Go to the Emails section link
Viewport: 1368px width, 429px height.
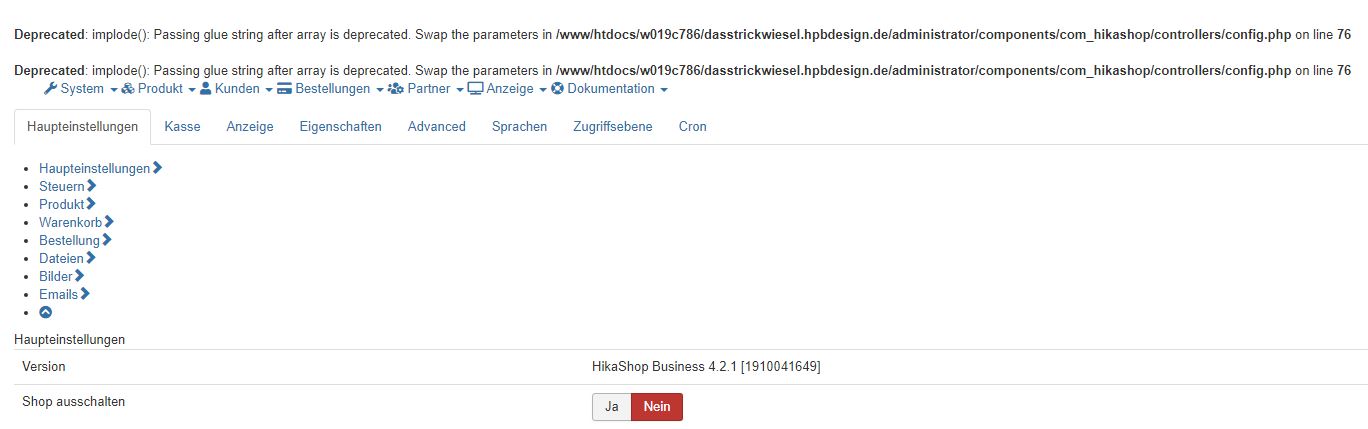click(59, 294)
